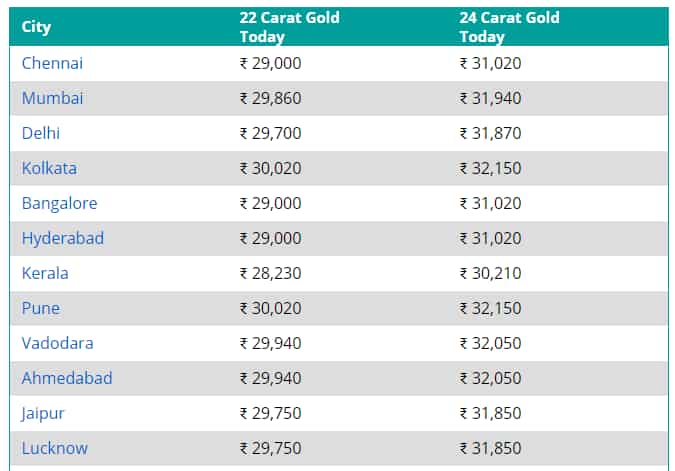Image resolution: width=675 pixels, height=471 pixels.
Task: Select Chennai's 22 carat price ₹ 29,000
Action: pos(271,63)
